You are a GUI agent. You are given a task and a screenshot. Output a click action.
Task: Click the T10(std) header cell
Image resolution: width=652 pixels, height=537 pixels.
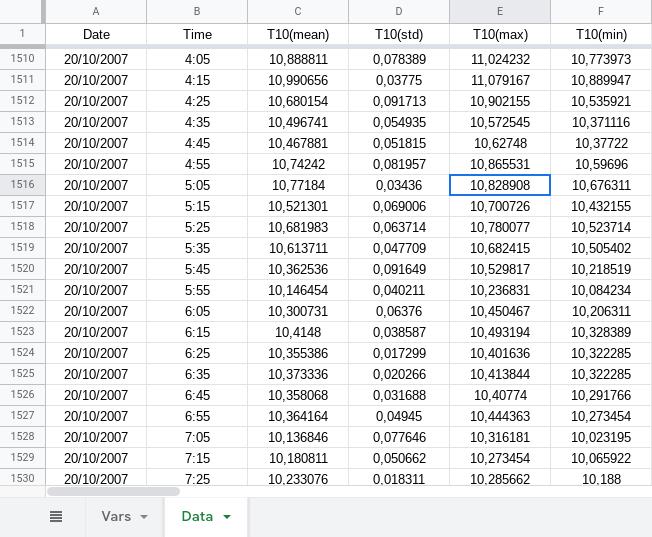[399, 34]
